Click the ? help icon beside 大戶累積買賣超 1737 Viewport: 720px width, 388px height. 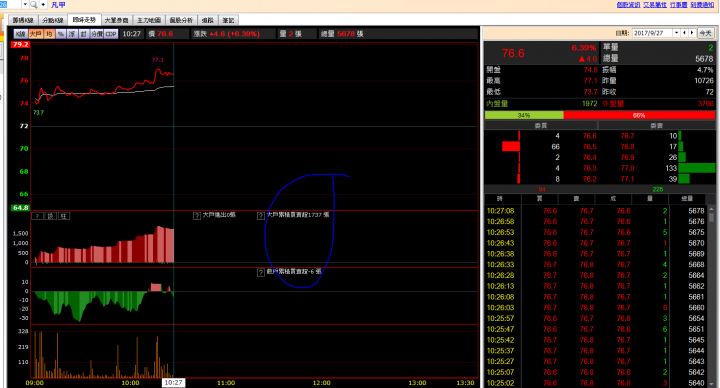tap(261, 215)
